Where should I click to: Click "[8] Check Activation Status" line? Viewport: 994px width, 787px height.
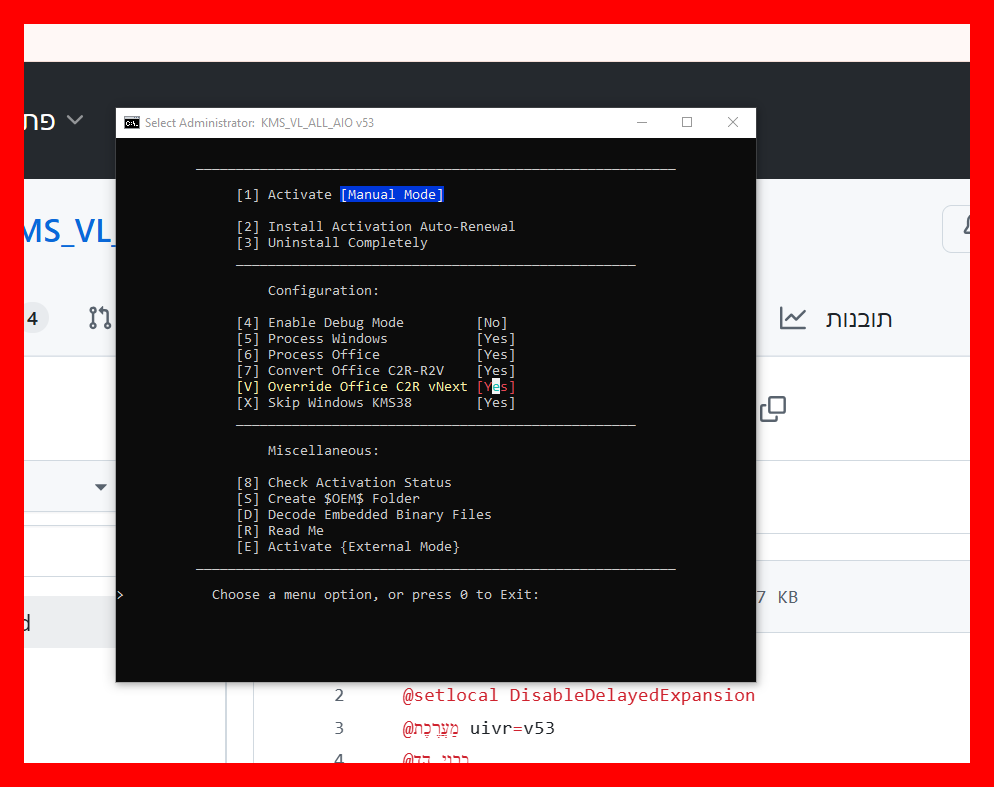(344, 483)
